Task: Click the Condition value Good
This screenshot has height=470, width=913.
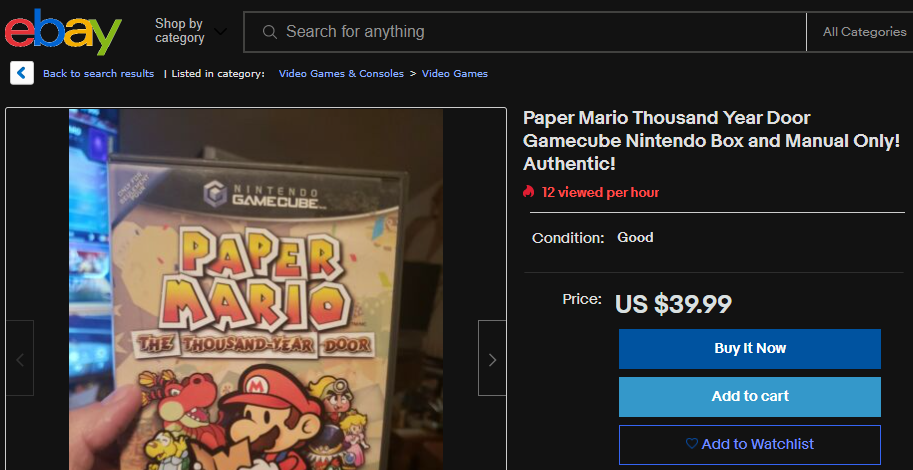Action: [635, 238]
